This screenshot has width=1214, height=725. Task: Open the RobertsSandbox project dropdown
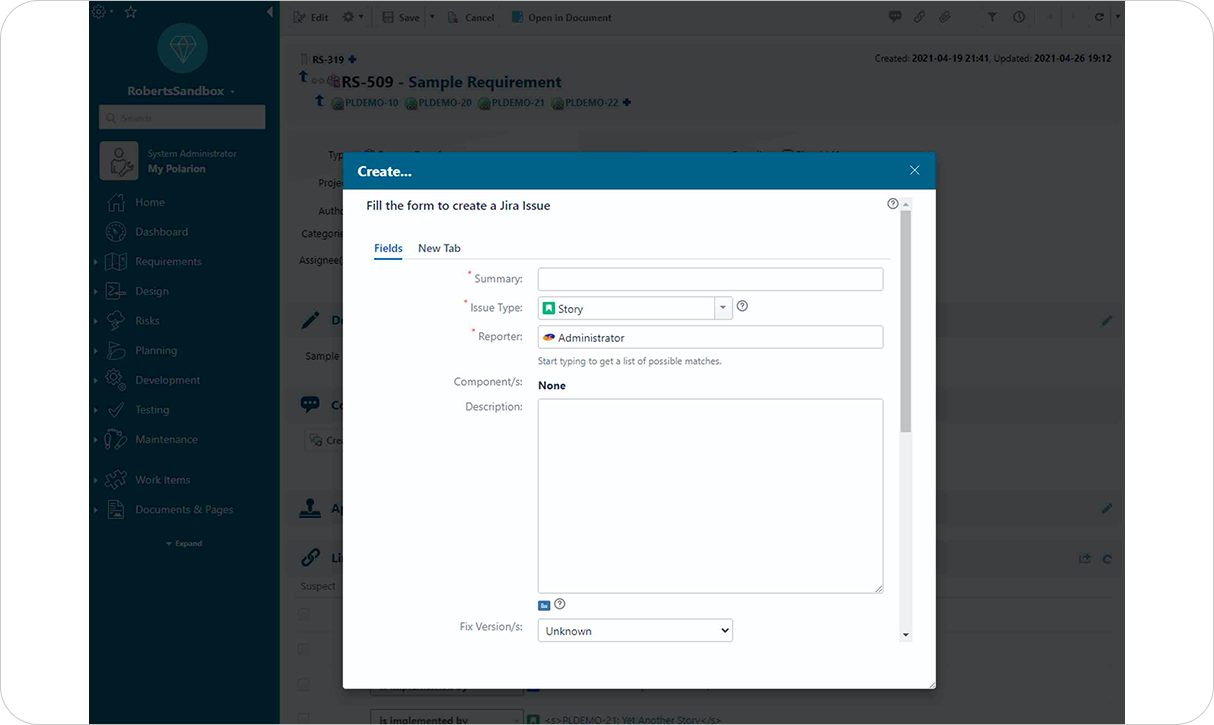pos(233,92)
